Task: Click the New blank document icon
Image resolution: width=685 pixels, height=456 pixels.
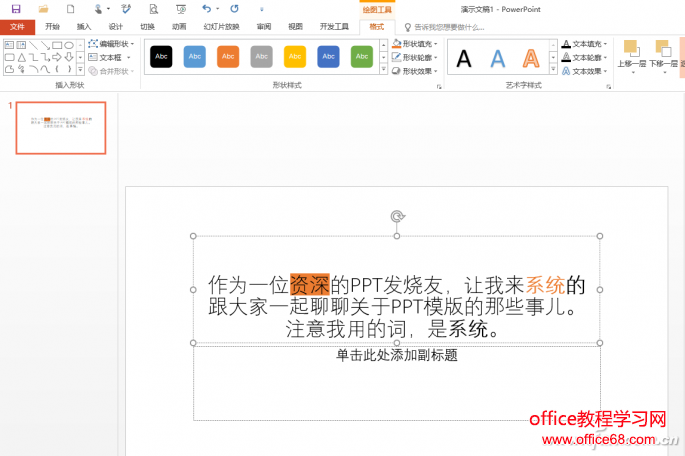Action: 71,9
